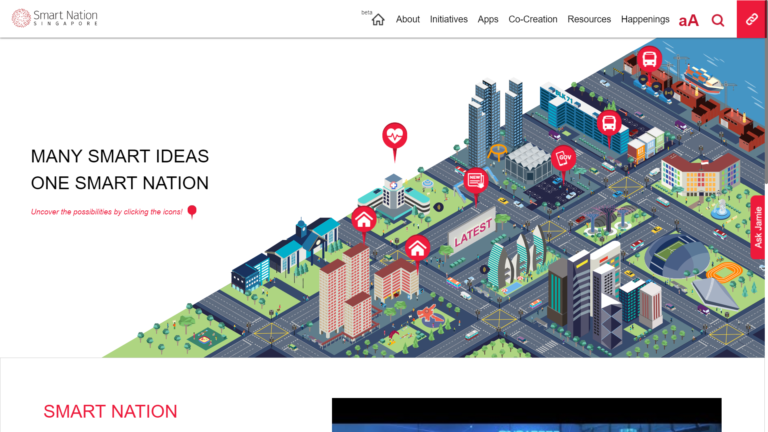Open the About menu
Screen dimensions: 768x432
(408, 19)
